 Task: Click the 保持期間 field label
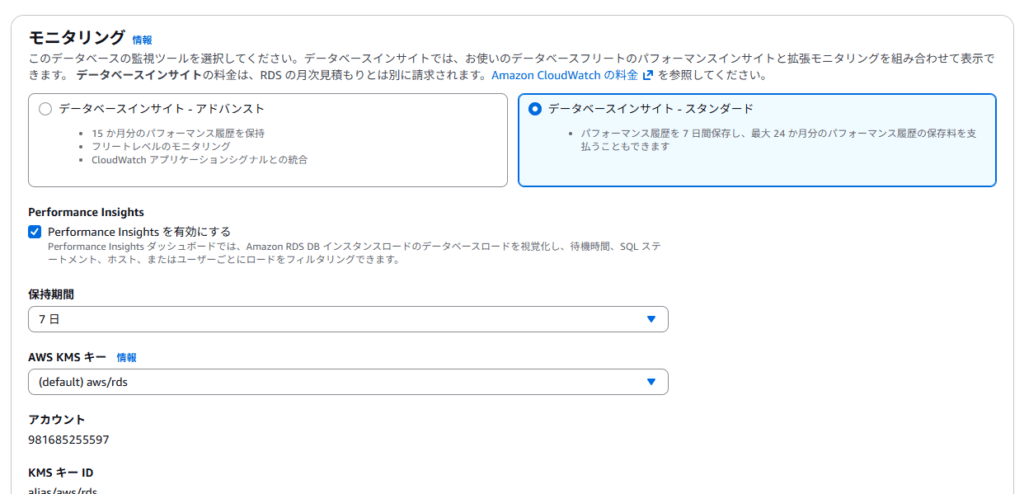pos(51,294)
